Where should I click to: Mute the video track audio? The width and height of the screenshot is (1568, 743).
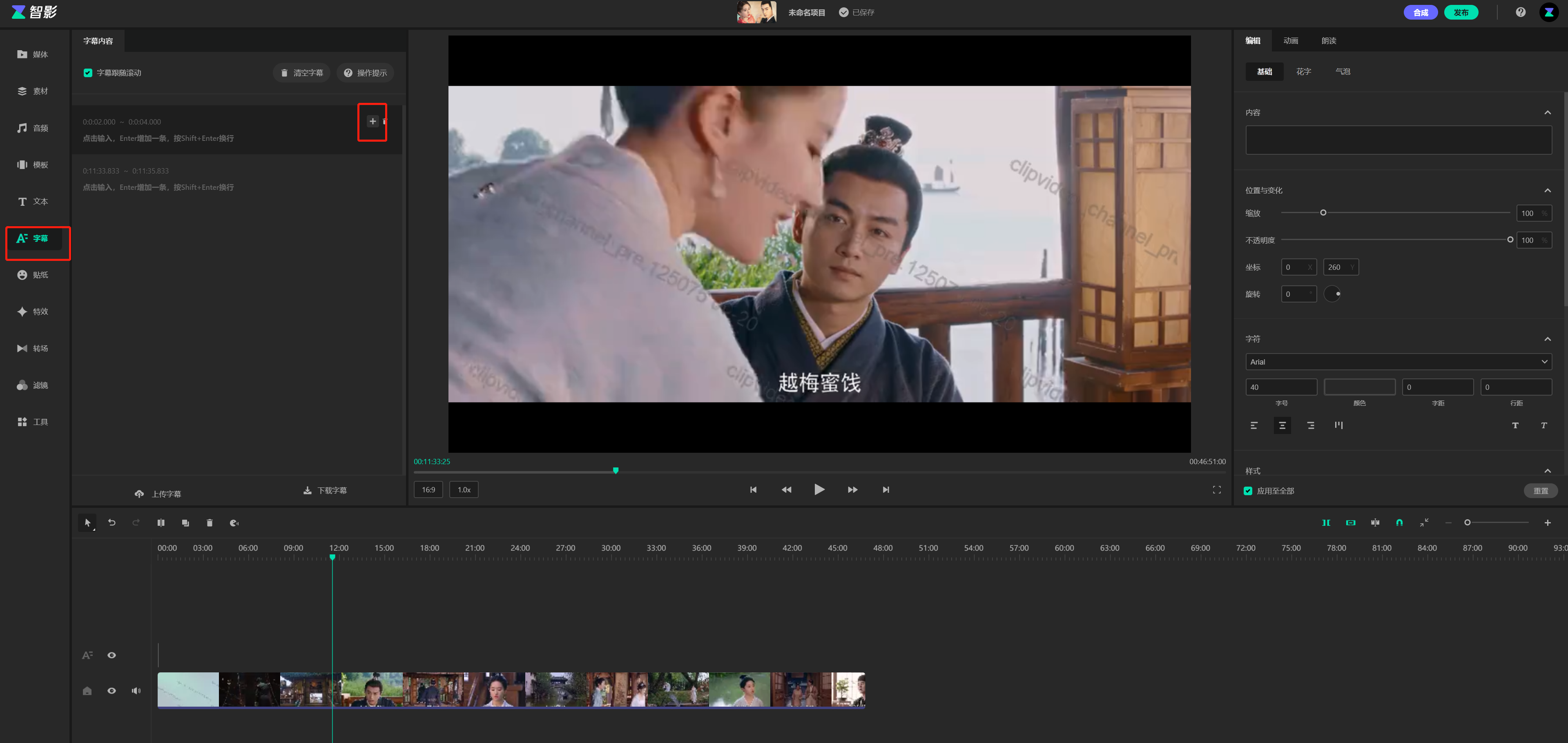click(136, 691)
